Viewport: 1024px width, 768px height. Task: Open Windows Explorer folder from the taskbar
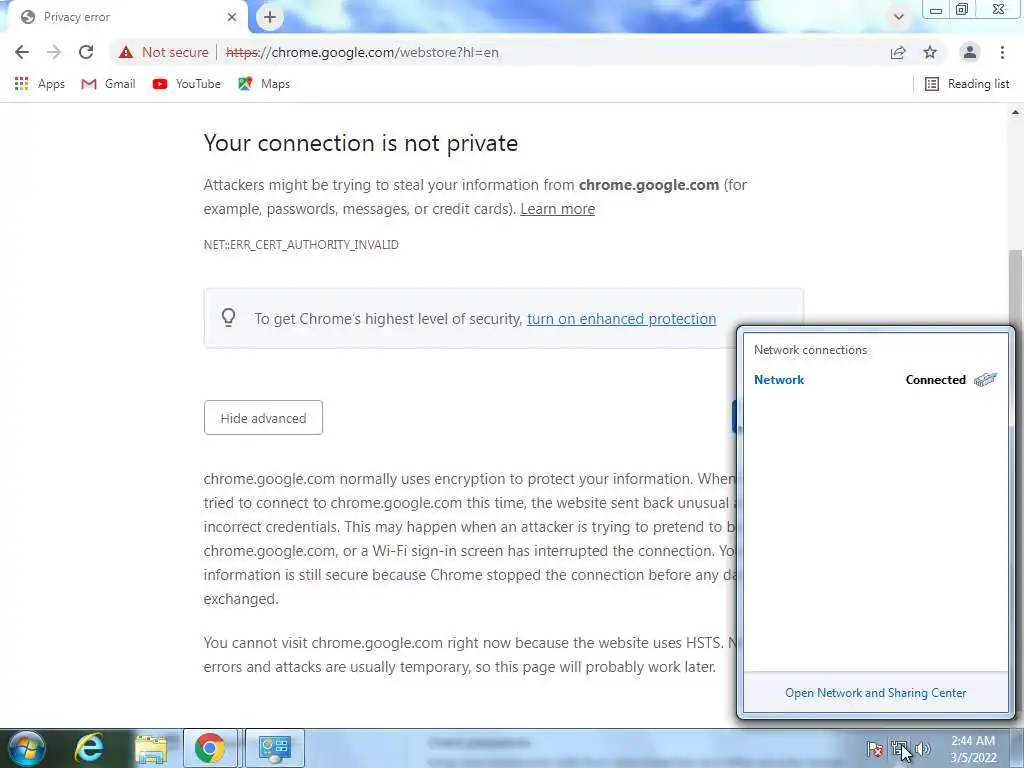coord(151,748)
